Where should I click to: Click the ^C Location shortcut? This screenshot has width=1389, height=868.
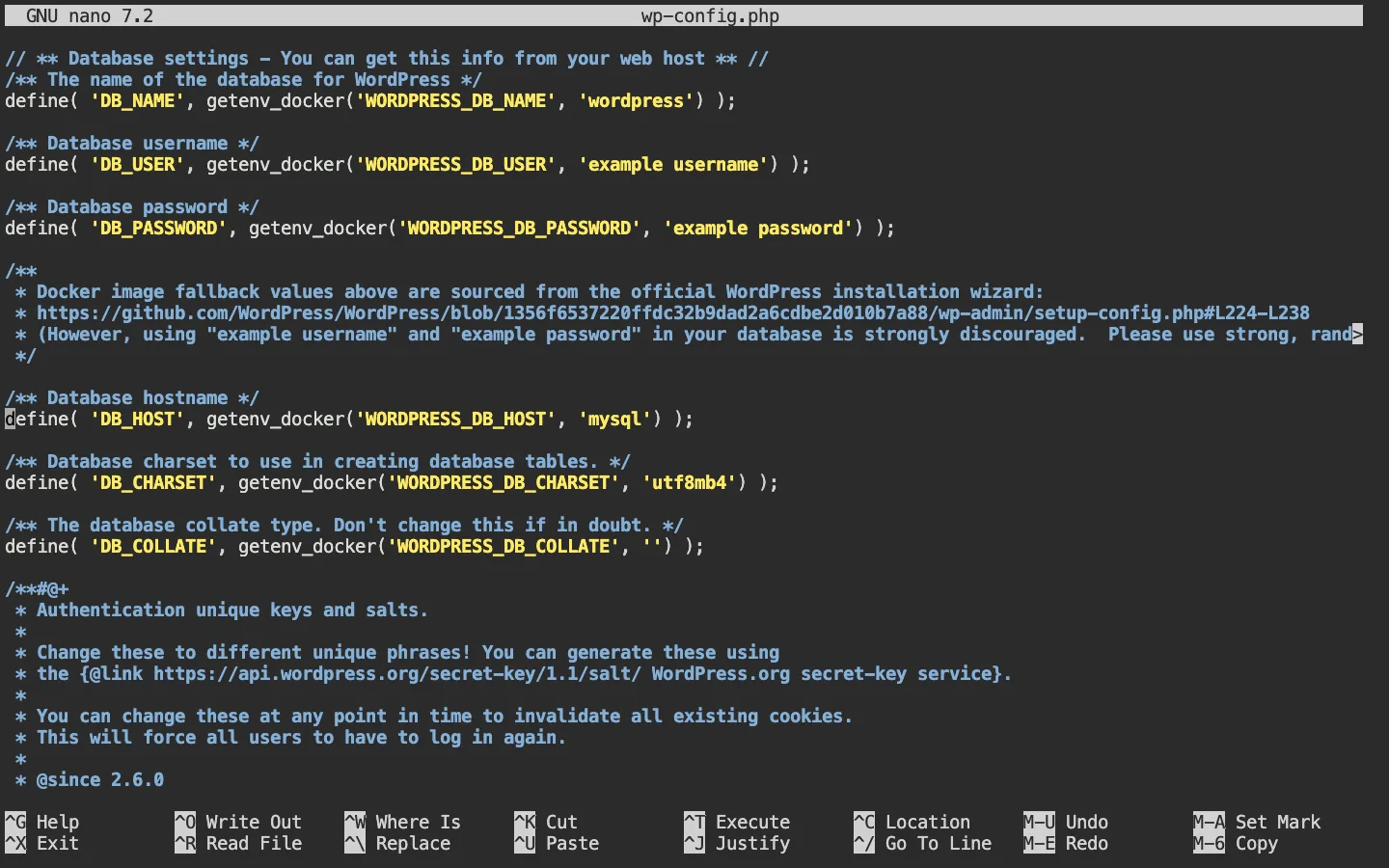tap(912, 822)
